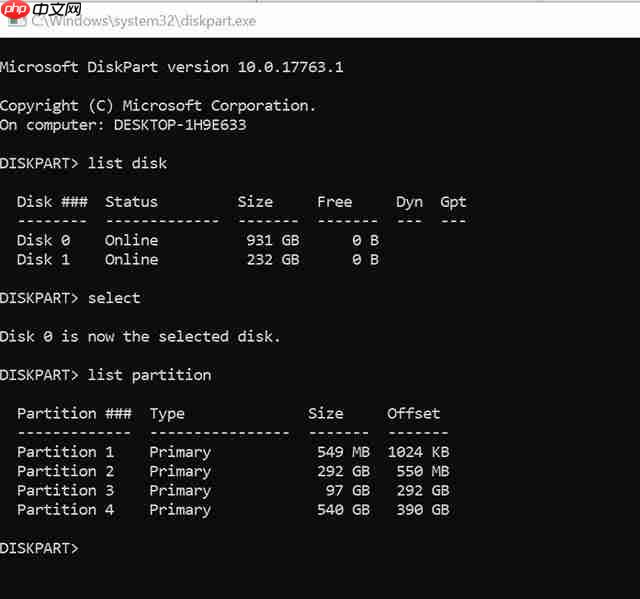Screen dimensions: 640x599
Task: Click the 549 MB size value
Action: tap(343, 452)
